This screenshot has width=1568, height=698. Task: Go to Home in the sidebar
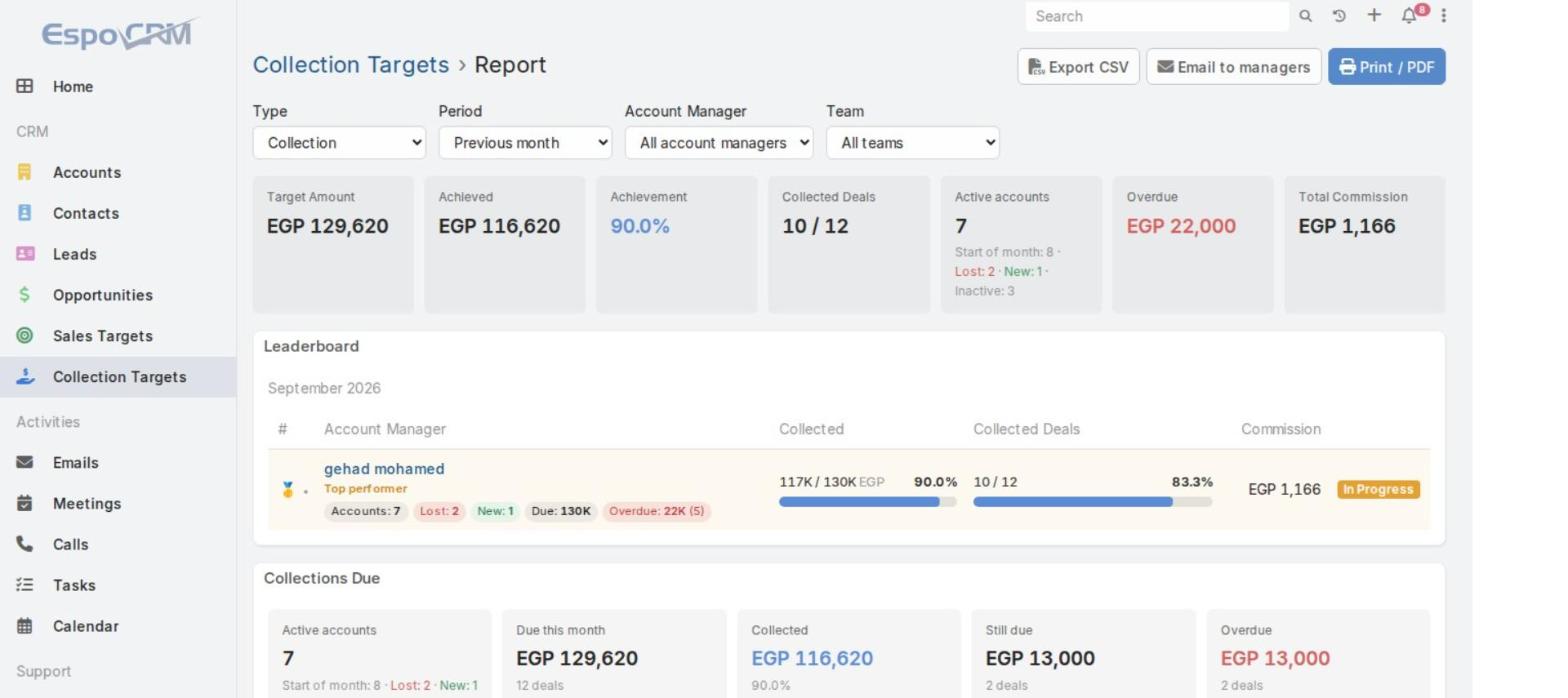118,86
